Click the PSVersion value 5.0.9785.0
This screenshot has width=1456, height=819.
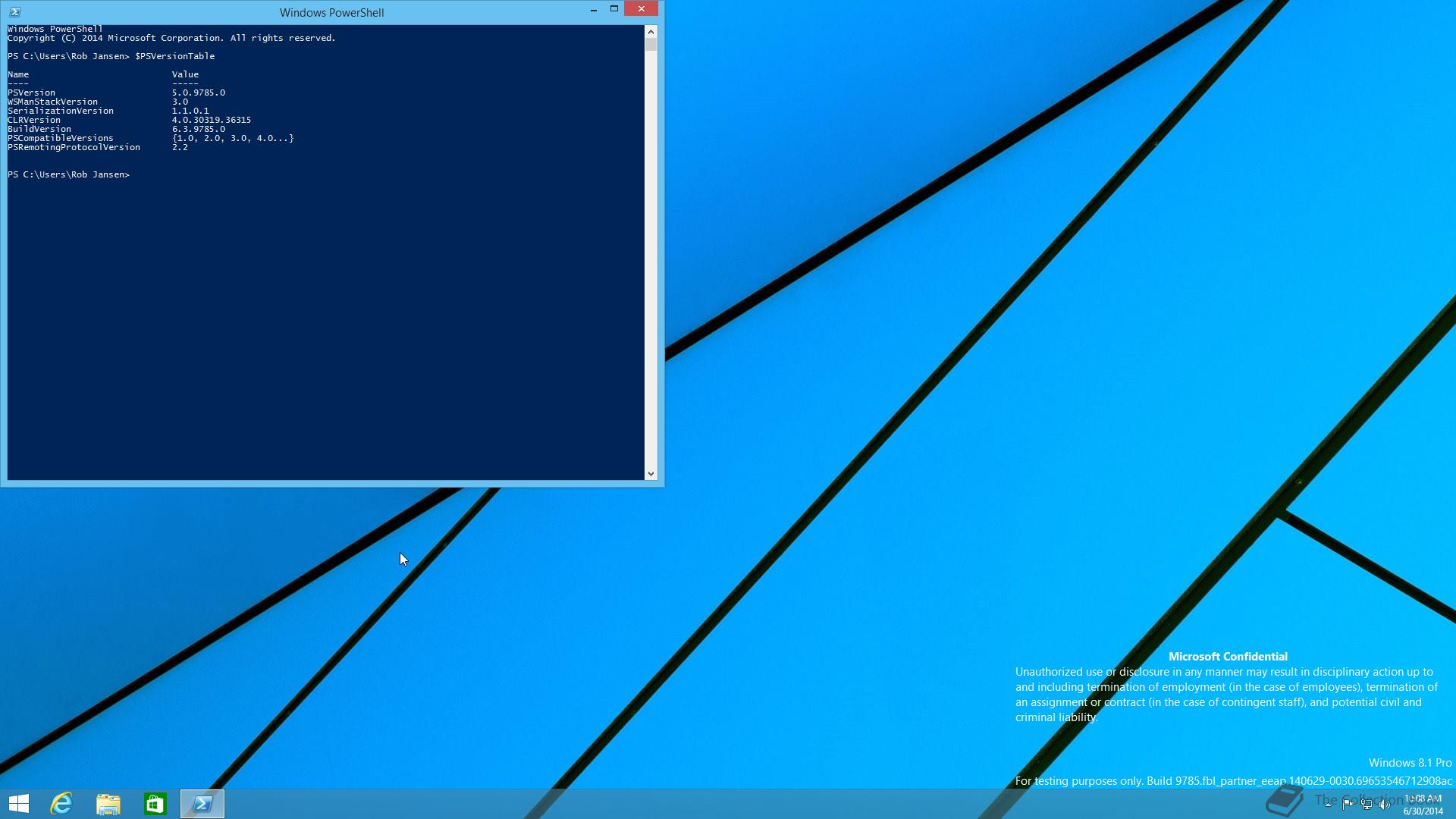[x=199, y=93]
